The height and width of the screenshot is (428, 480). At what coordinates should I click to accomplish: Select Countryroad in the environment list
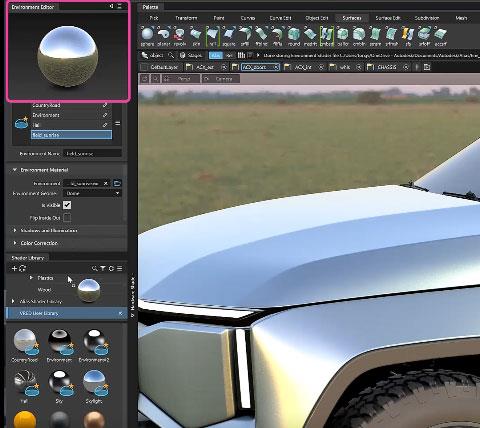pyautogui.click(x=72, y=105)
